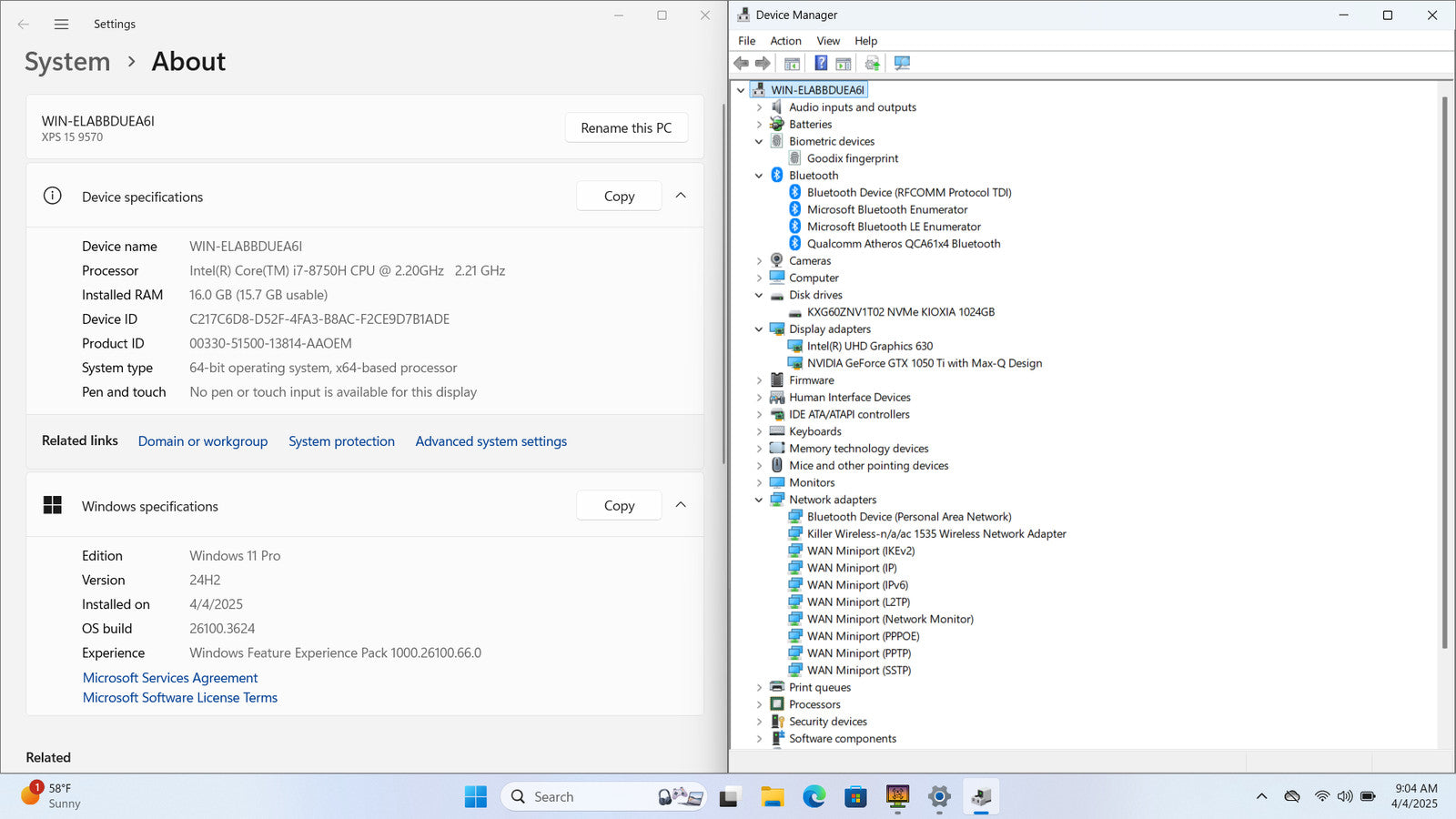Collapse the Network adapters node
The width and height of the screenshot is (1456, 819).
[x=759, y=500]
